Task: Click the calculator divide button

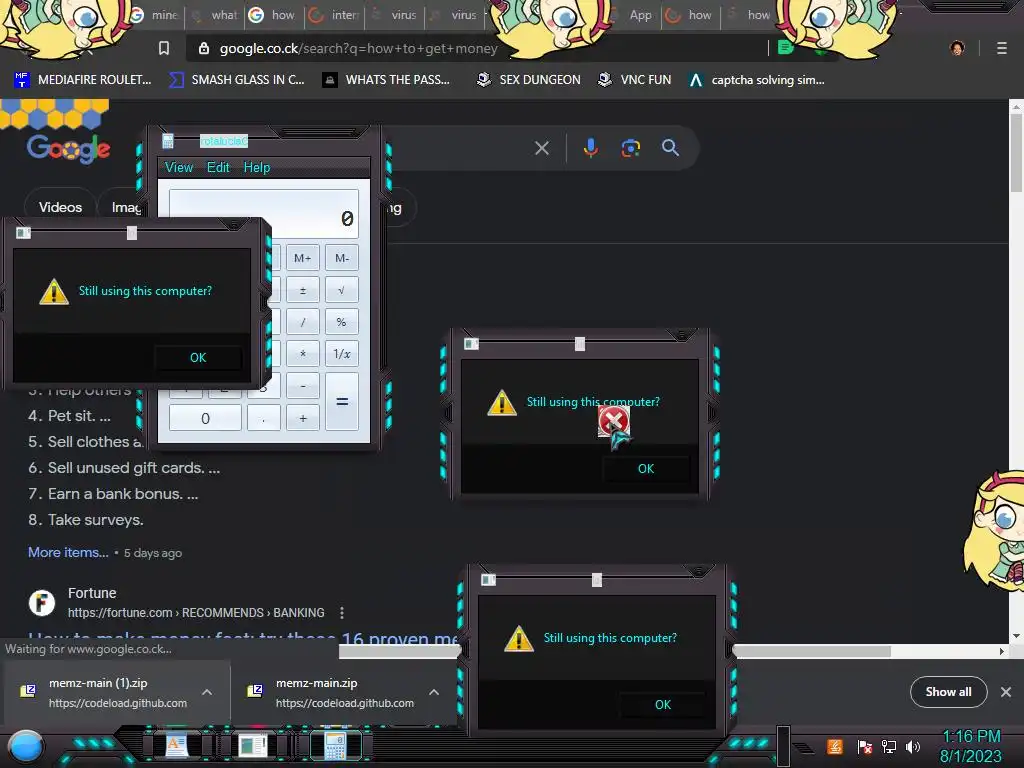Action: click(x=302, y=322)
